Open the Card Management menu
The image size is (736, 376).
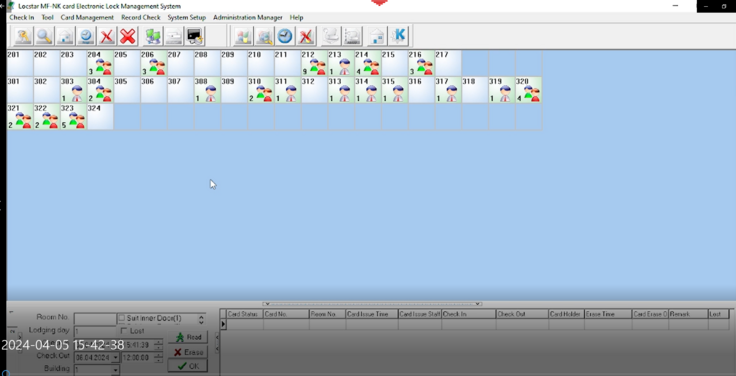click(x=87, y=17)
